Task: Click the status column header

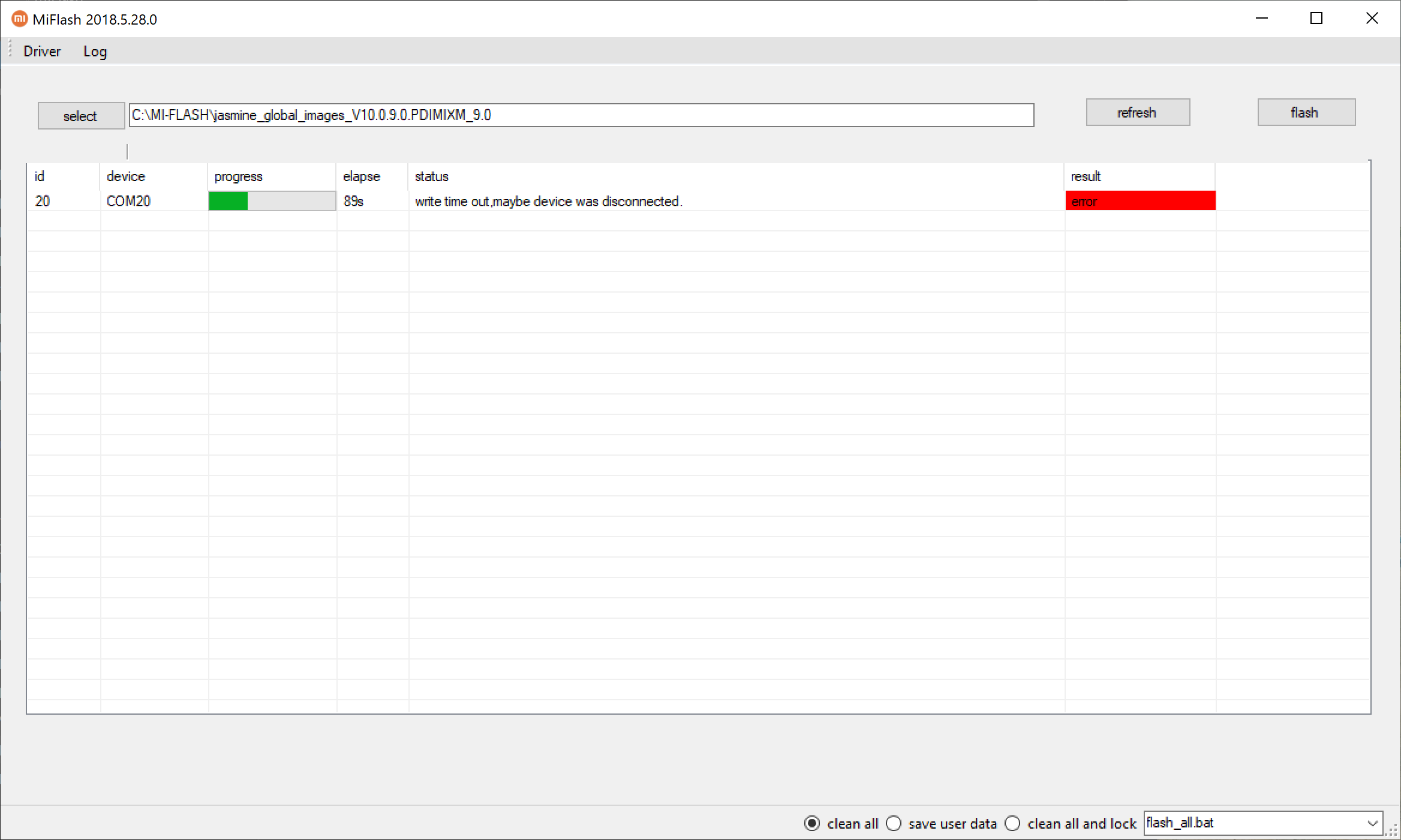Action: click(x=432, y=176)
